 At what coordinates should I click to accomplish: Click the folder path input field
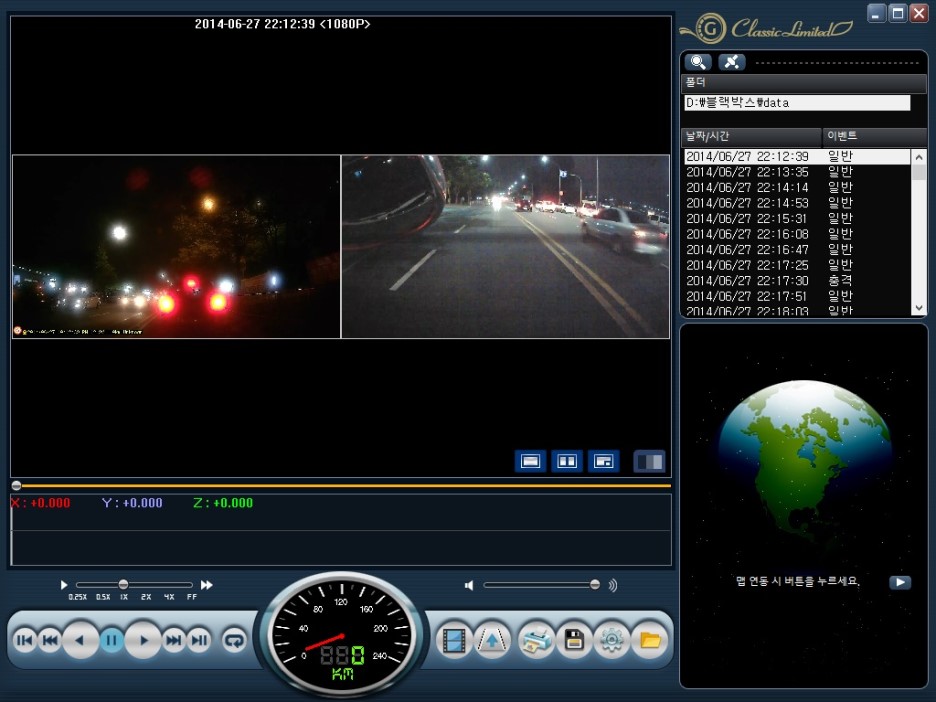[x=797, y=103]
